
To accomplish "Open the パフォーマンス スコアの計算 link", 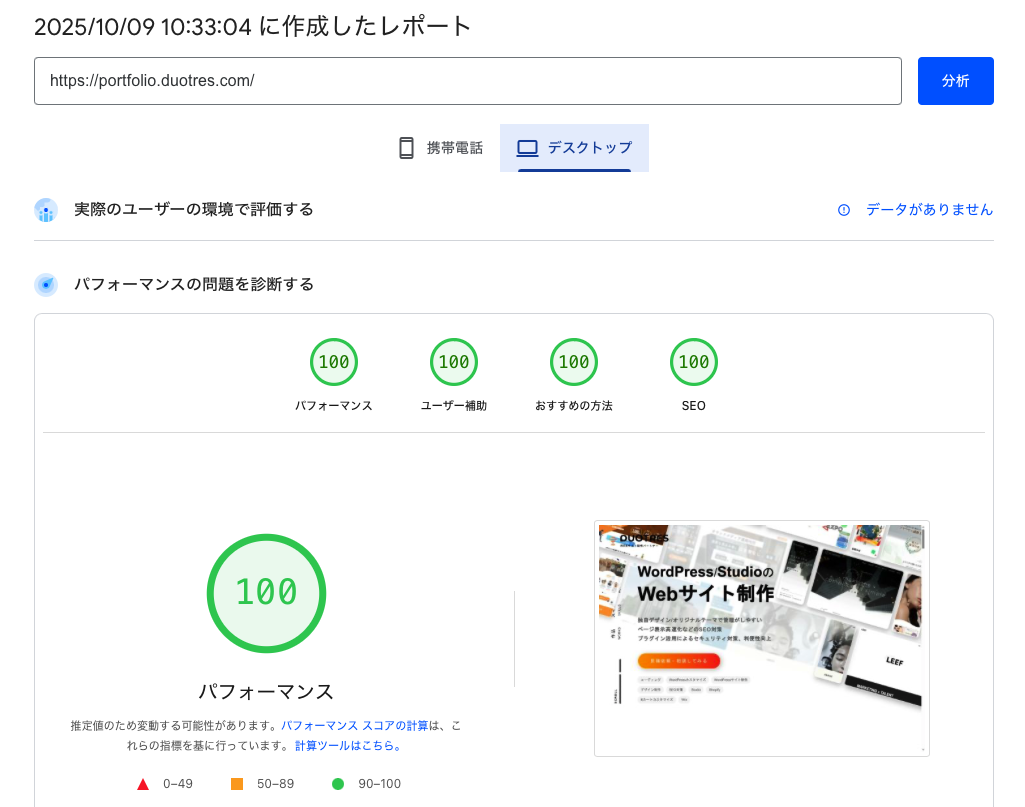I will click(355, 725).
